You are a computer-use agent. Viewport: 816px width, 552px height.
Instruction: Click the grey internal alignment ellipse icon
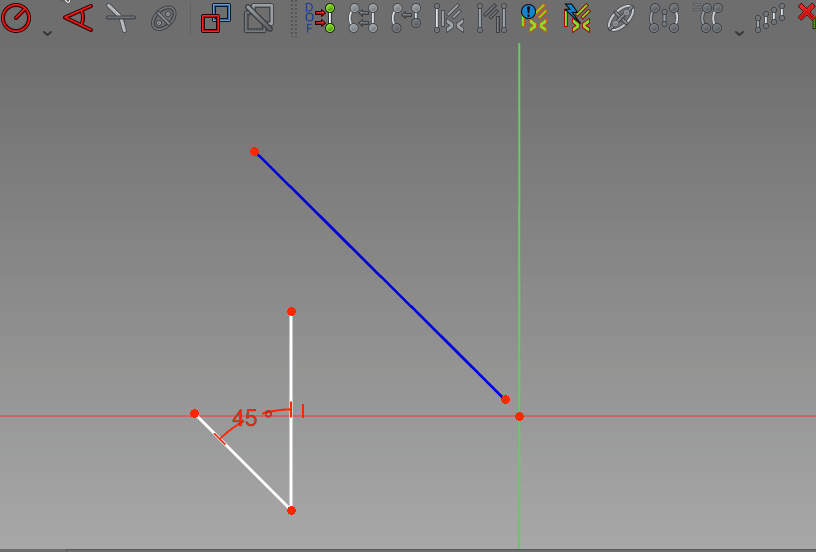(163, 17)
